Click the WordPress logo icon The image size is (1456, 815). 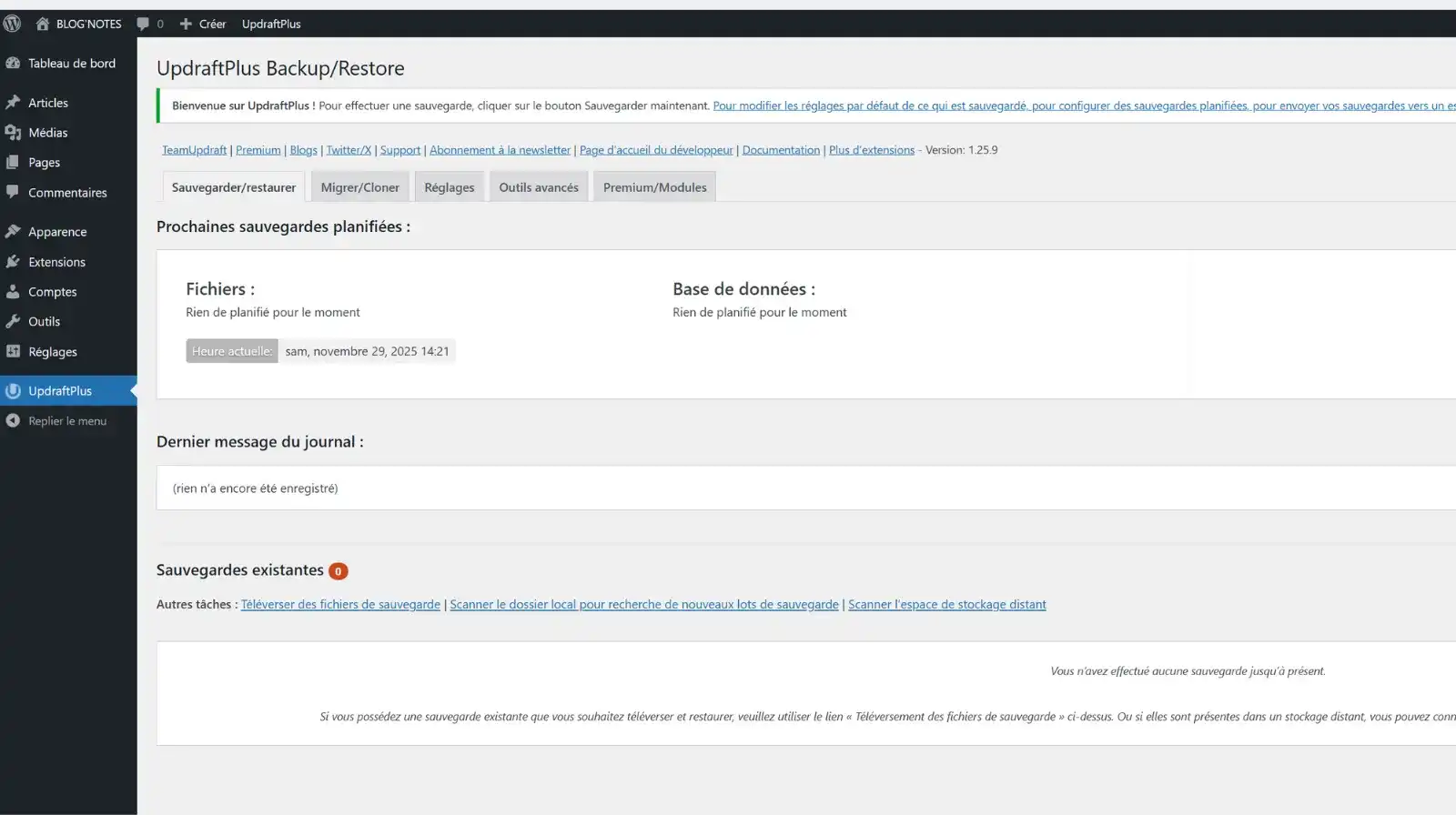(12, 24)
